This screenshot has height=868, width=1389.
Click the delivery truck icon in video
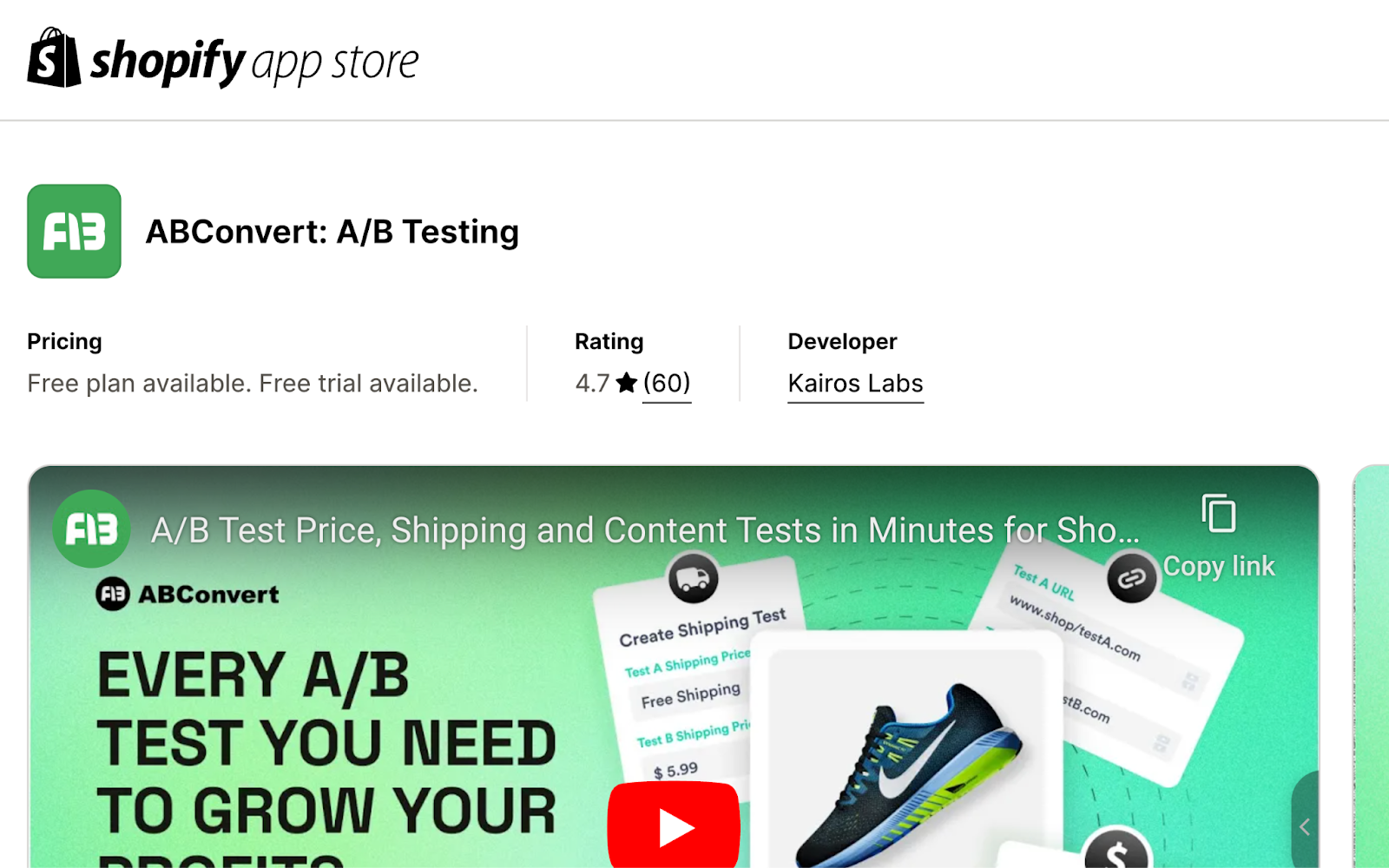[693, 577]
